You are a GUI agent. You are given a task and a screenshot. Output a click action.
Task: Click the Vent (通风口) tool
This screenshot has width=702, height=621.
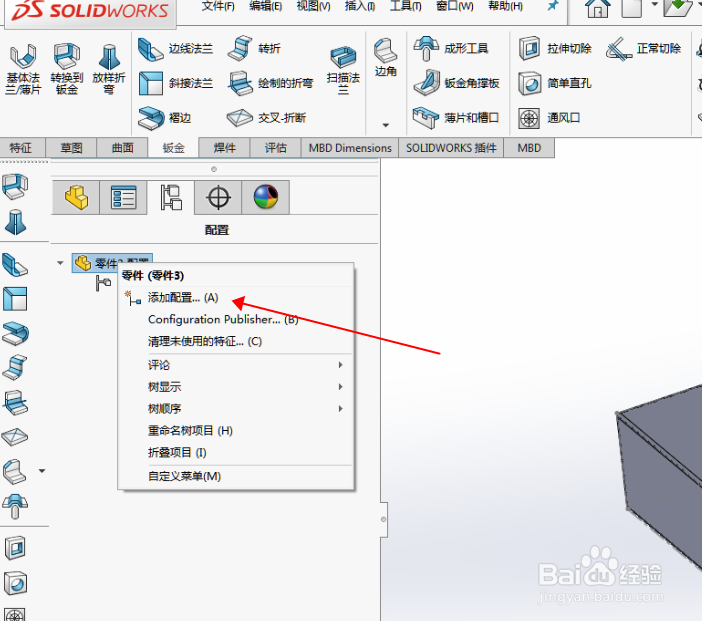(x=549, y=118)
